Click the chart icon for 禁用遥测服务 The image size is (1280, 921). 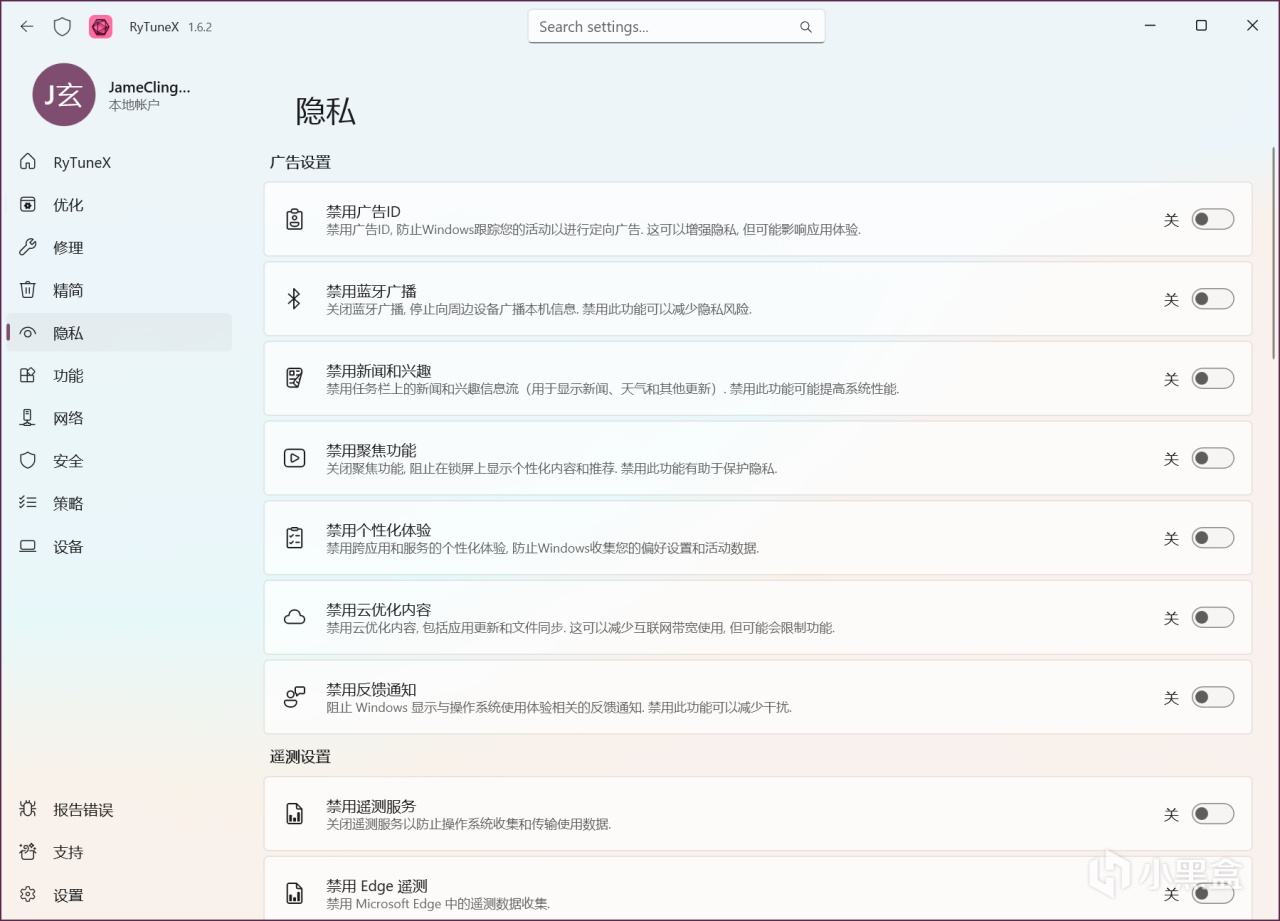tap(294, 814)
